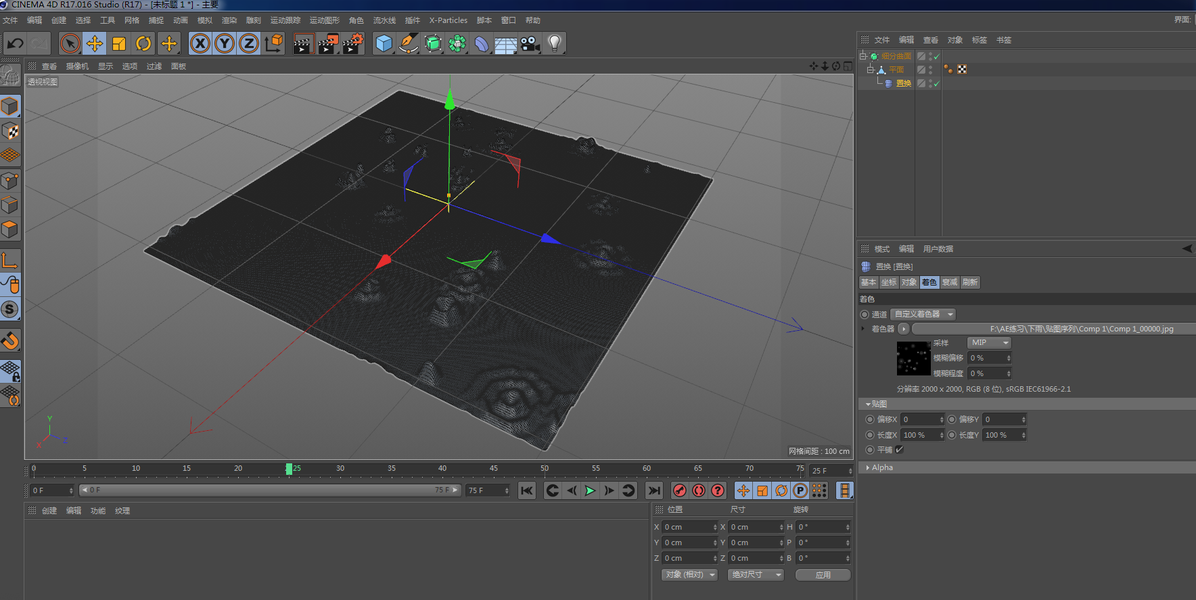Screen dimensions: 1196x600
Task: Add a Floor environment object
Action: tap(506, 43)
